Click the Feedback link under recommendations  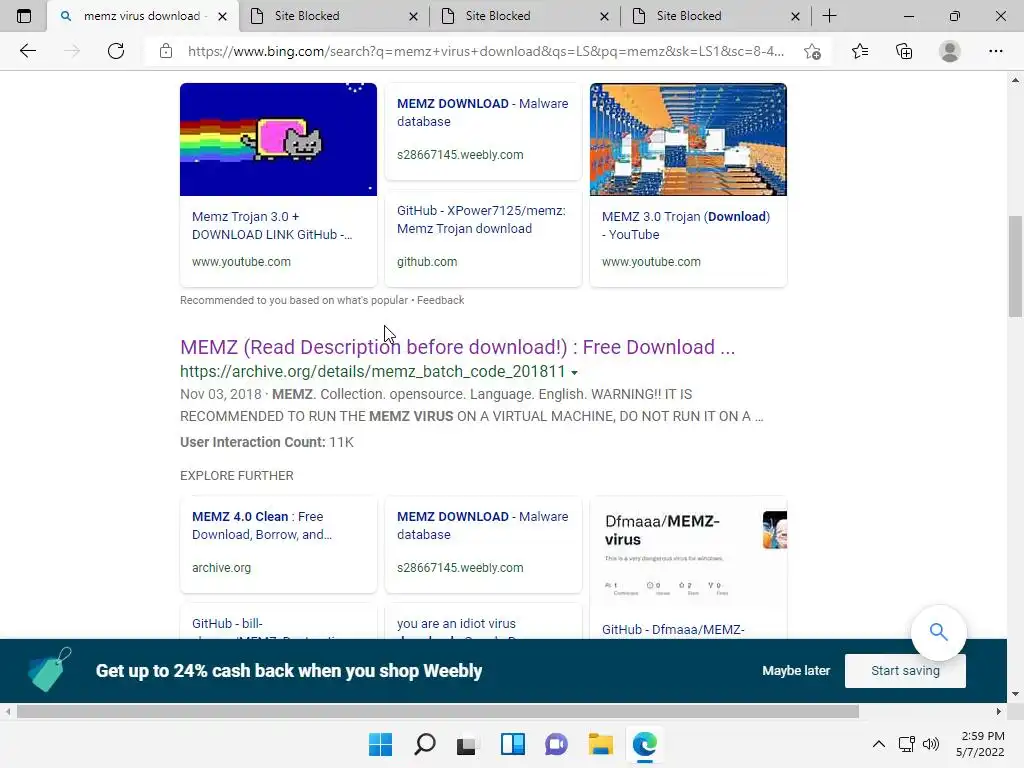440,300
